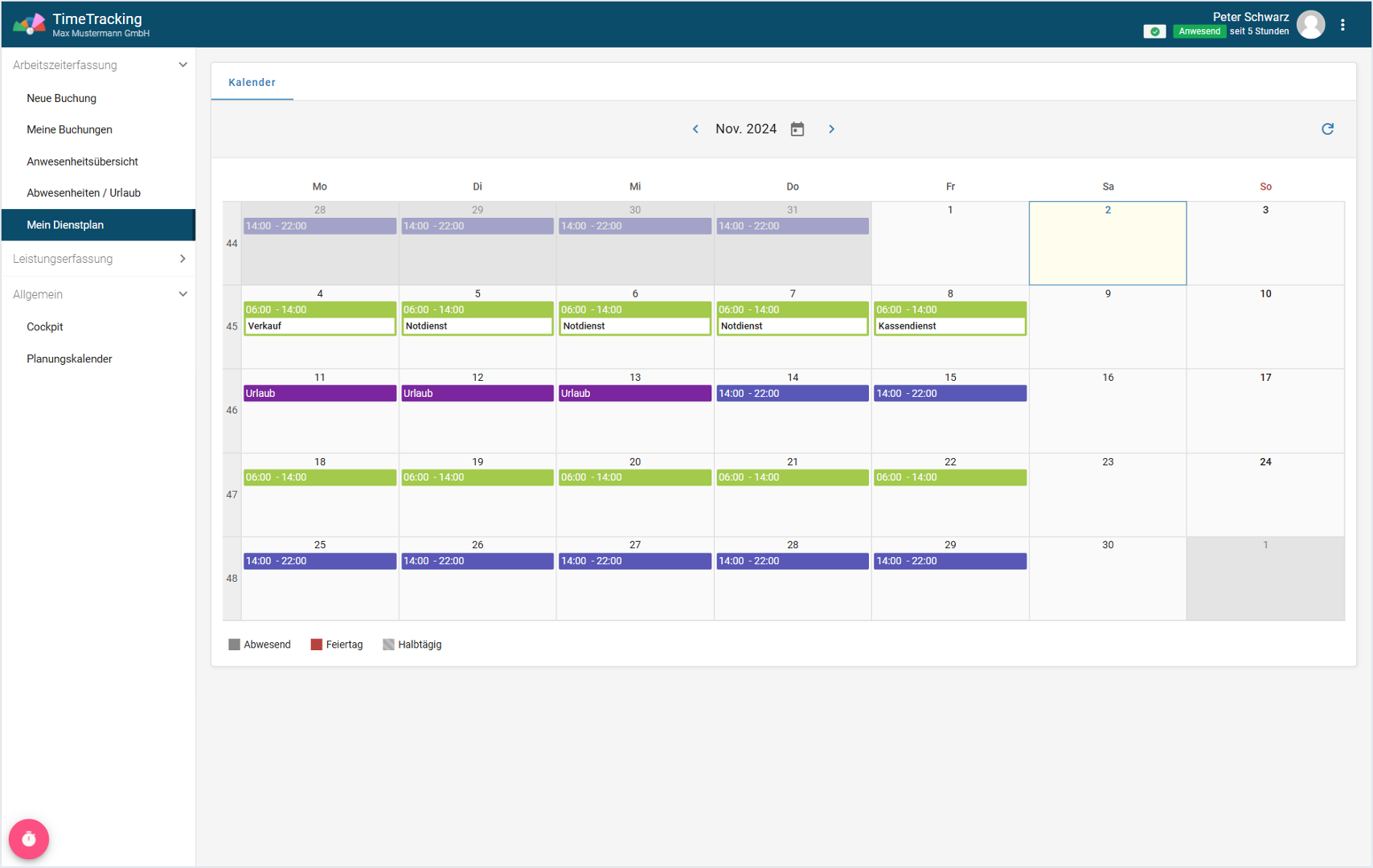Open the date picker calendar icon
This screenshot has width=1373, height=868.
pyautogui.click(x=797, y=129)
